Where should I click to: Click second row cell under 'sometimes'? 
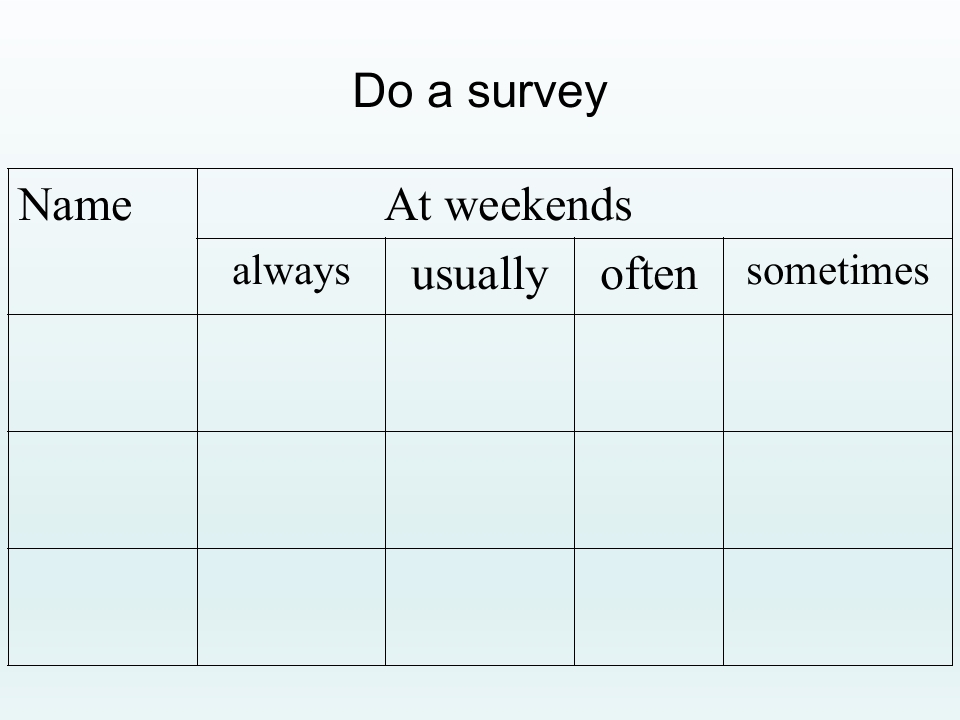tap(838, 490)
